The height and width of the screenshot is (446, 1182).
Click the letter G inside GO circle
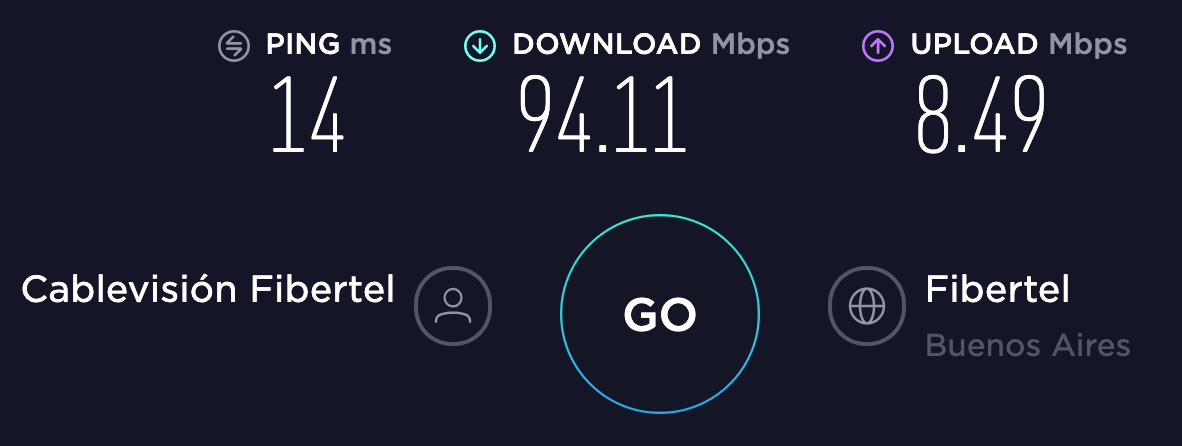pyautogui.click(x=641, y=314)
